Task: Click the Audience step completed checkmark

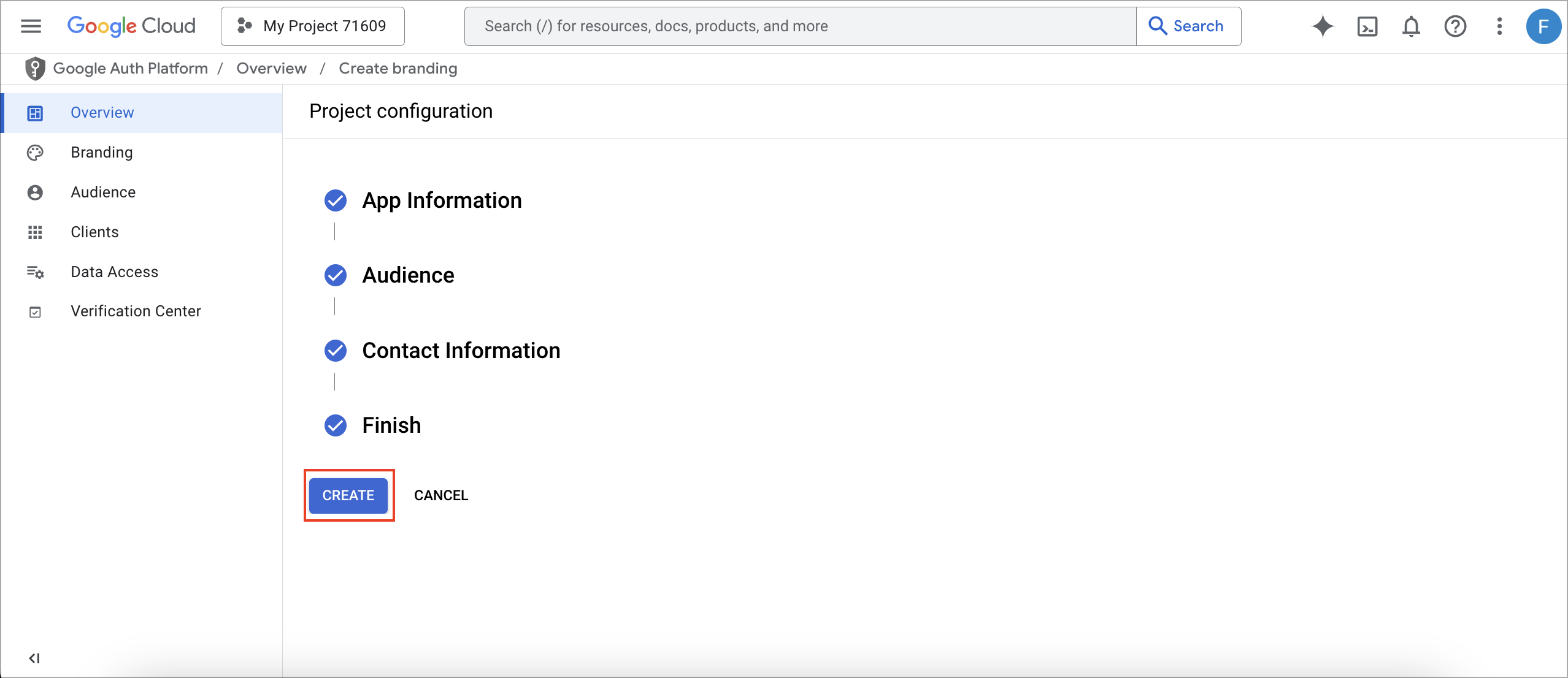Action: point(336,275)
